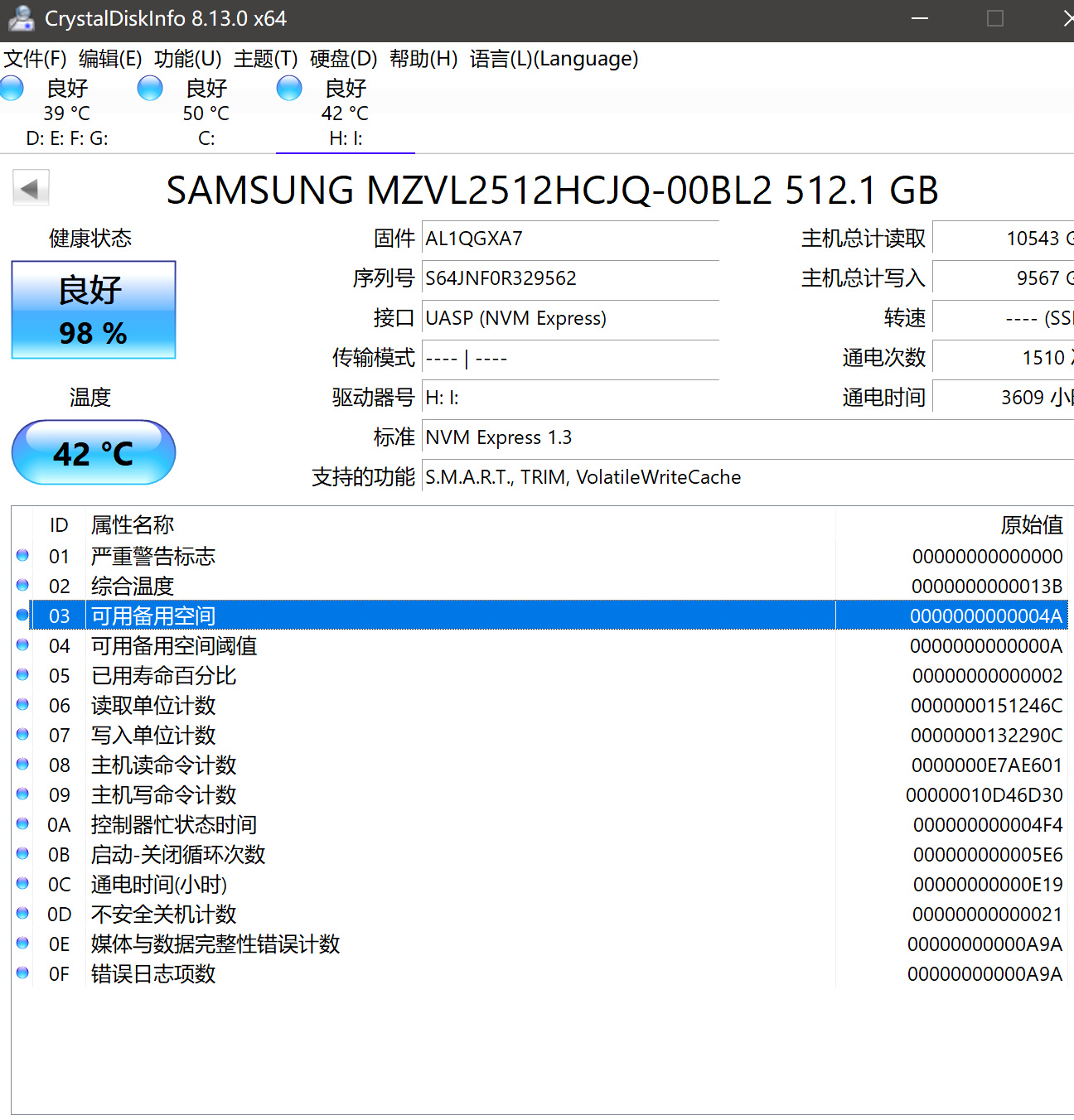Open the 语言(L)(Language) menu
Screen dimensions: 1074x1120
pos(554,59)
